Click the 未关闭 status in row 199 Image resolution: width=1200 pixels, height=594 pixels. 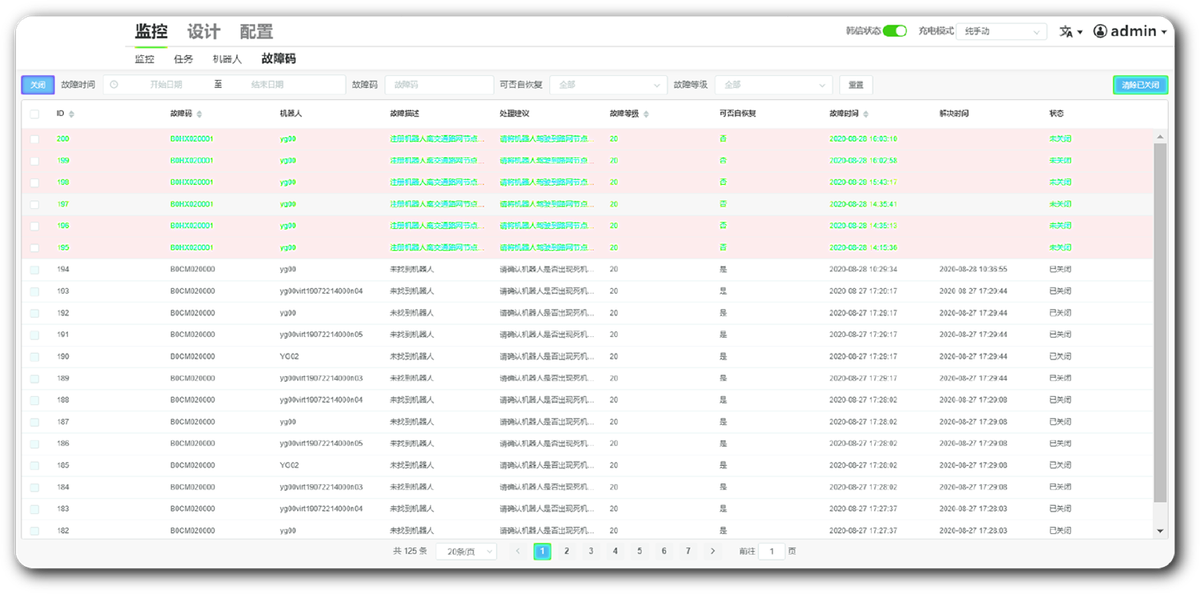point(1060,161)
